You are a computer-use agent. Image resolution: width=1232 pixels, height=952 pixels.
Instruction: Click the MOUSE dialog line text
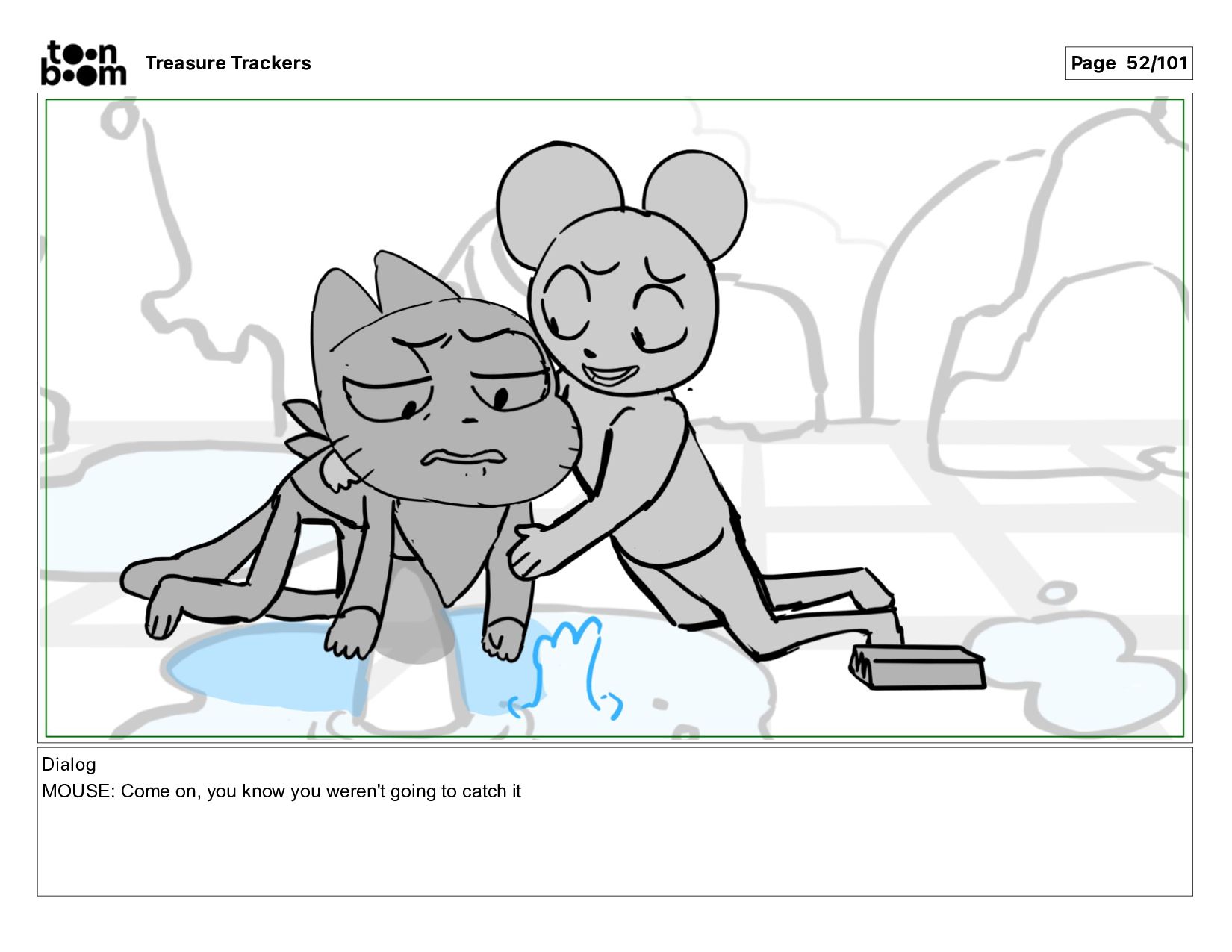pos(281,791)
